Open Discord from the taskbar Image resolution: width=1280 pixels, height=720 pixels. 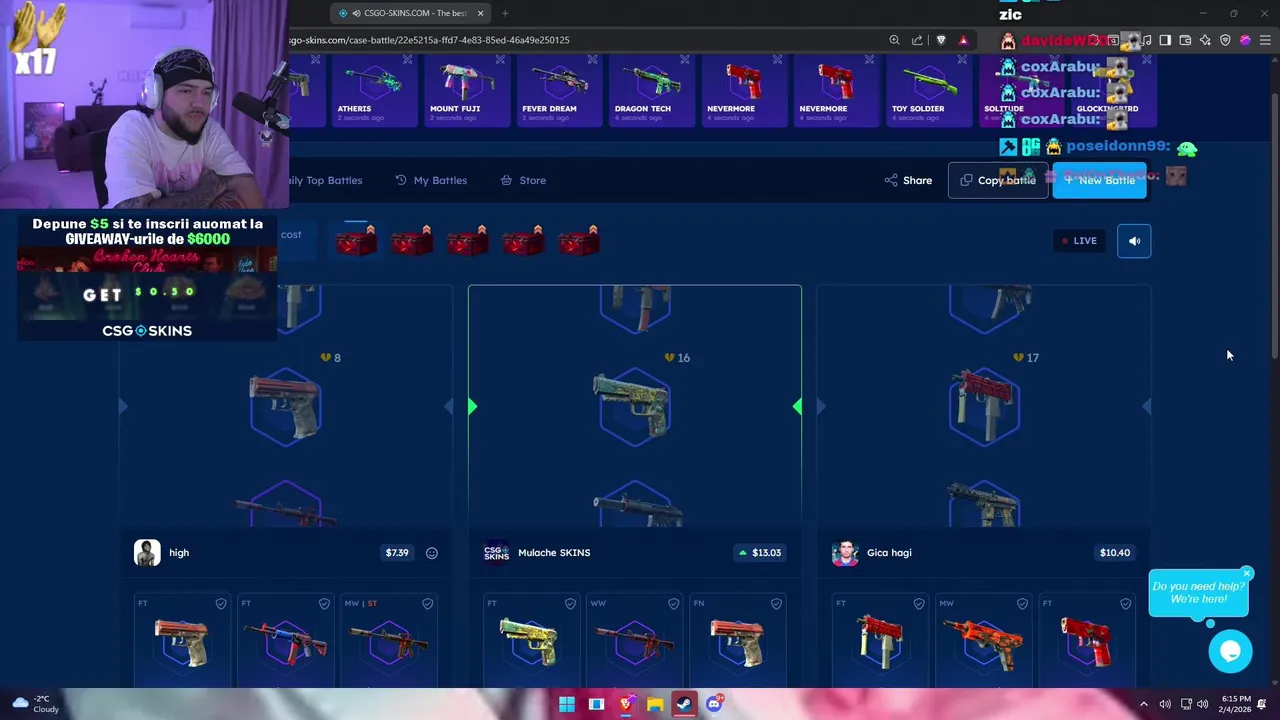714,704
